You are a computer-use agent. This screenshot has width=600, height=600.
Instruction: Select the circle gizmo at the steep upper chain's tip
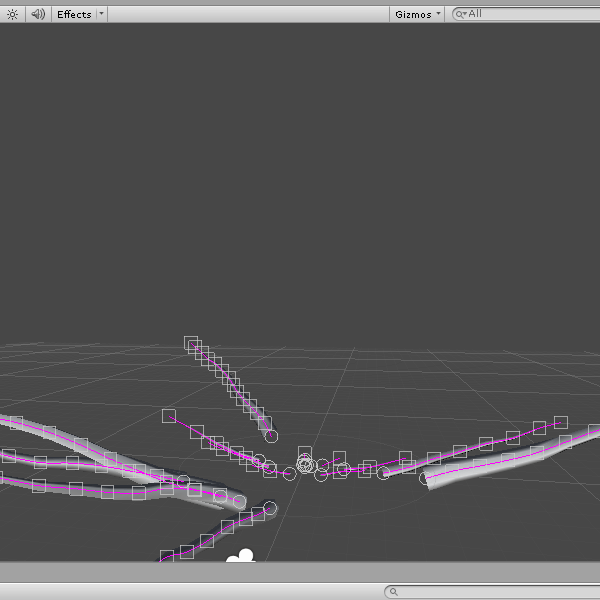click(x=270, y=435)
